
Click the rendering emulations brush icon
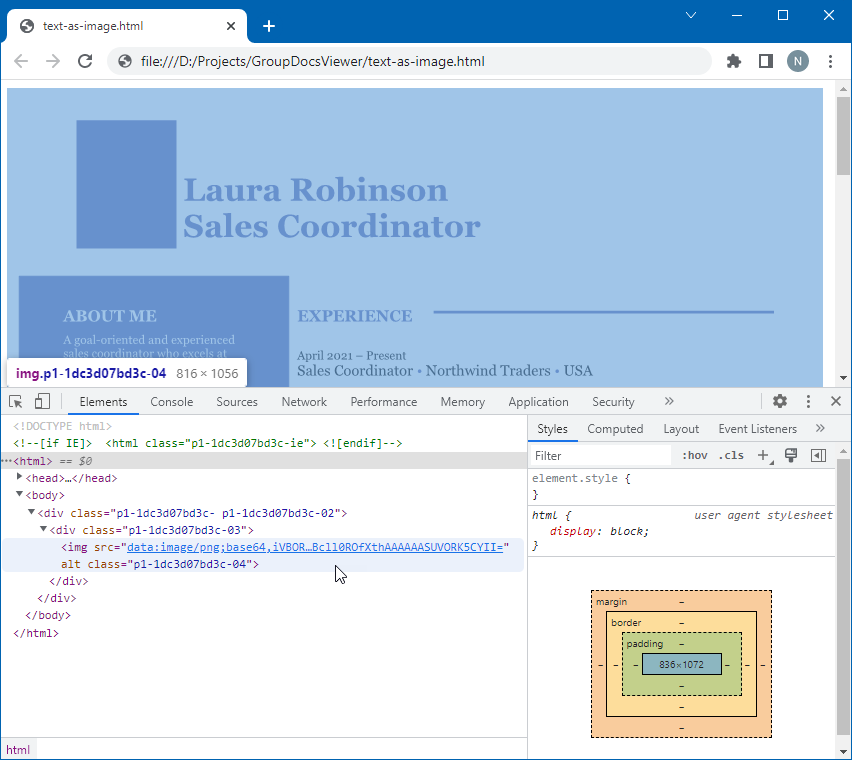click(791, 455)
